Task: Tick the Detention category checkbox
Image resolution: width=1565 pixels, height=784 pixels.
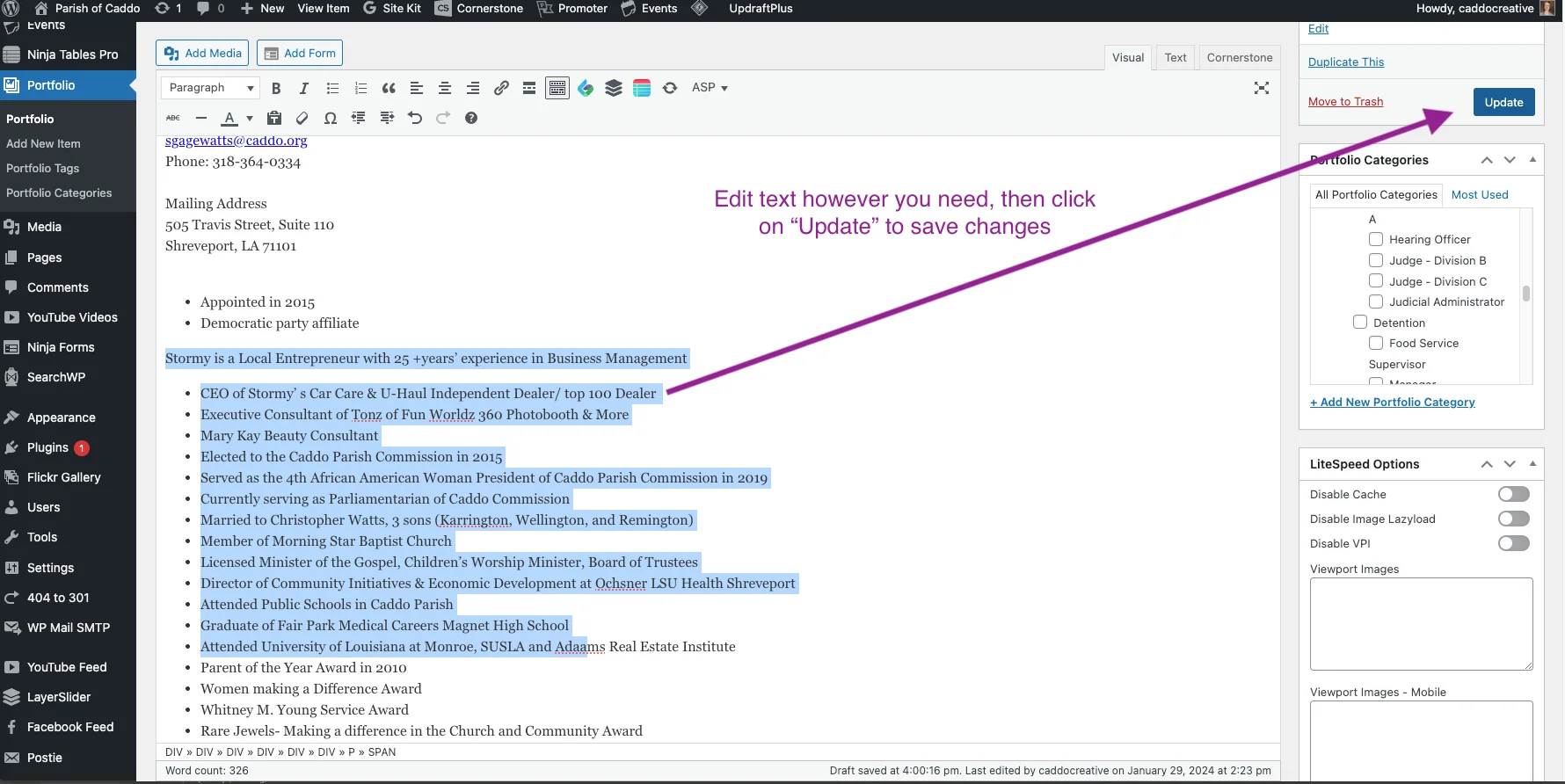Action: point(1360,323)
